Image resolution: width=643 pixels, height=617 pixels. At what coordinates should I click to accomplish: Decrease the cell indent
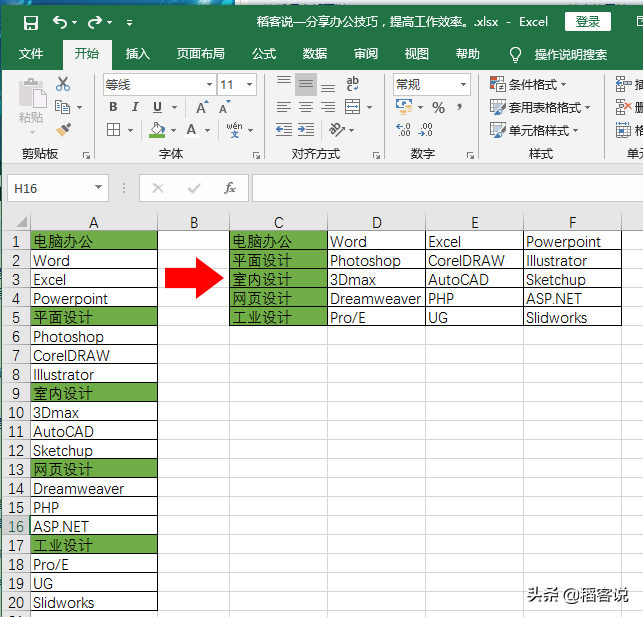(284, 130)
